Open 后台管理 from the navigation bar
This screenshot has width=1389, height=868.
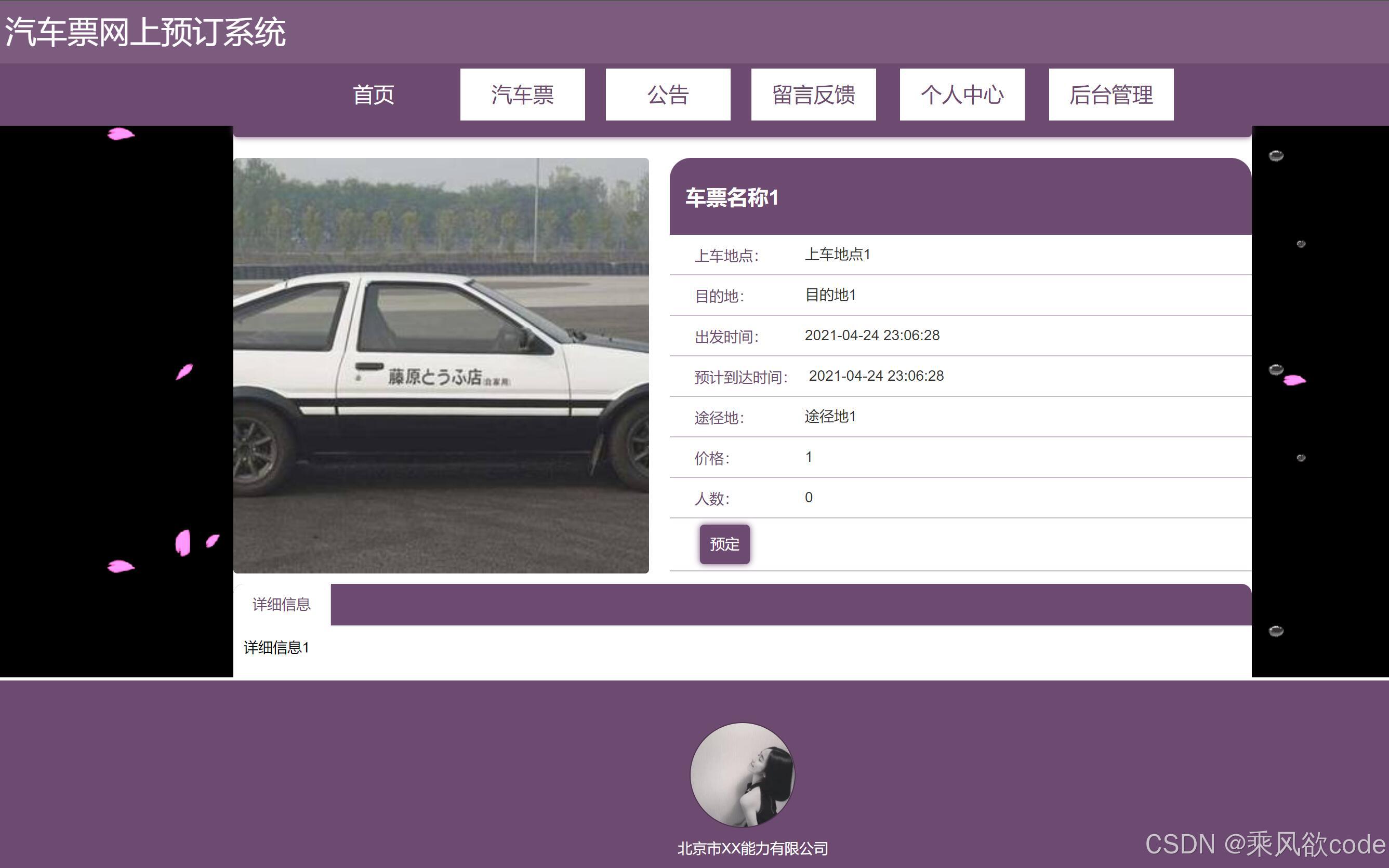(1110, 95)
